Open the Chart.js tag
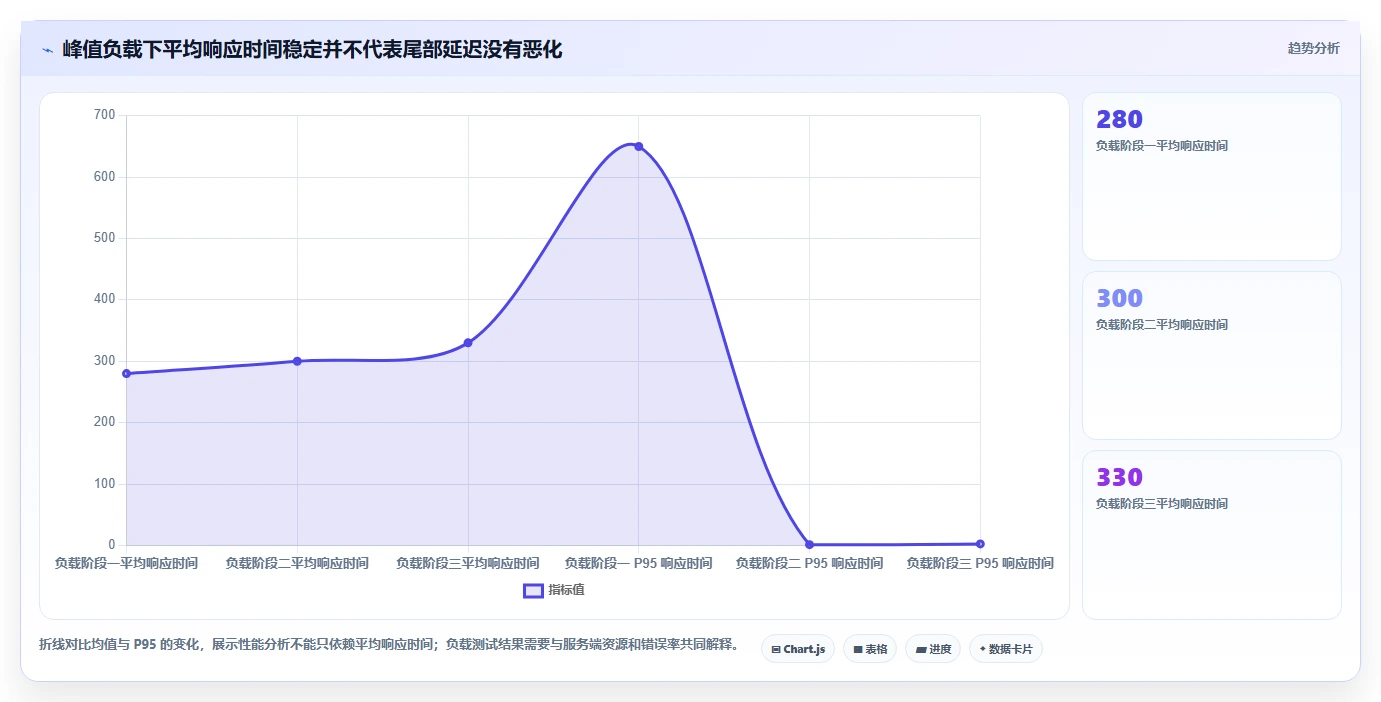 tap(798, 649)
